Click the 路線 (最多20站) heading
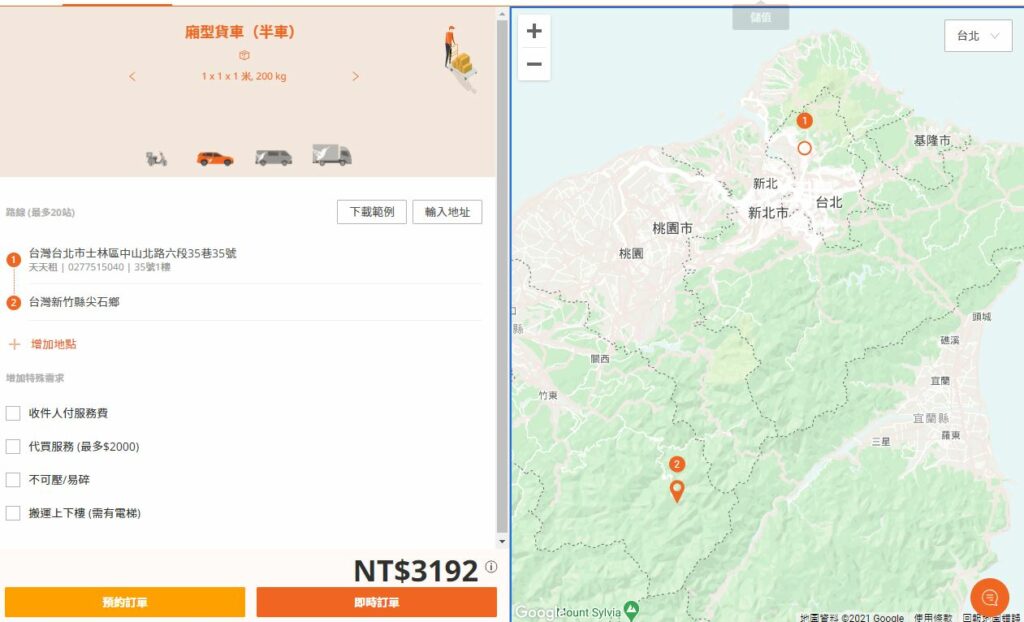Viewport: 1024px width, 622px height. (40, 212)
